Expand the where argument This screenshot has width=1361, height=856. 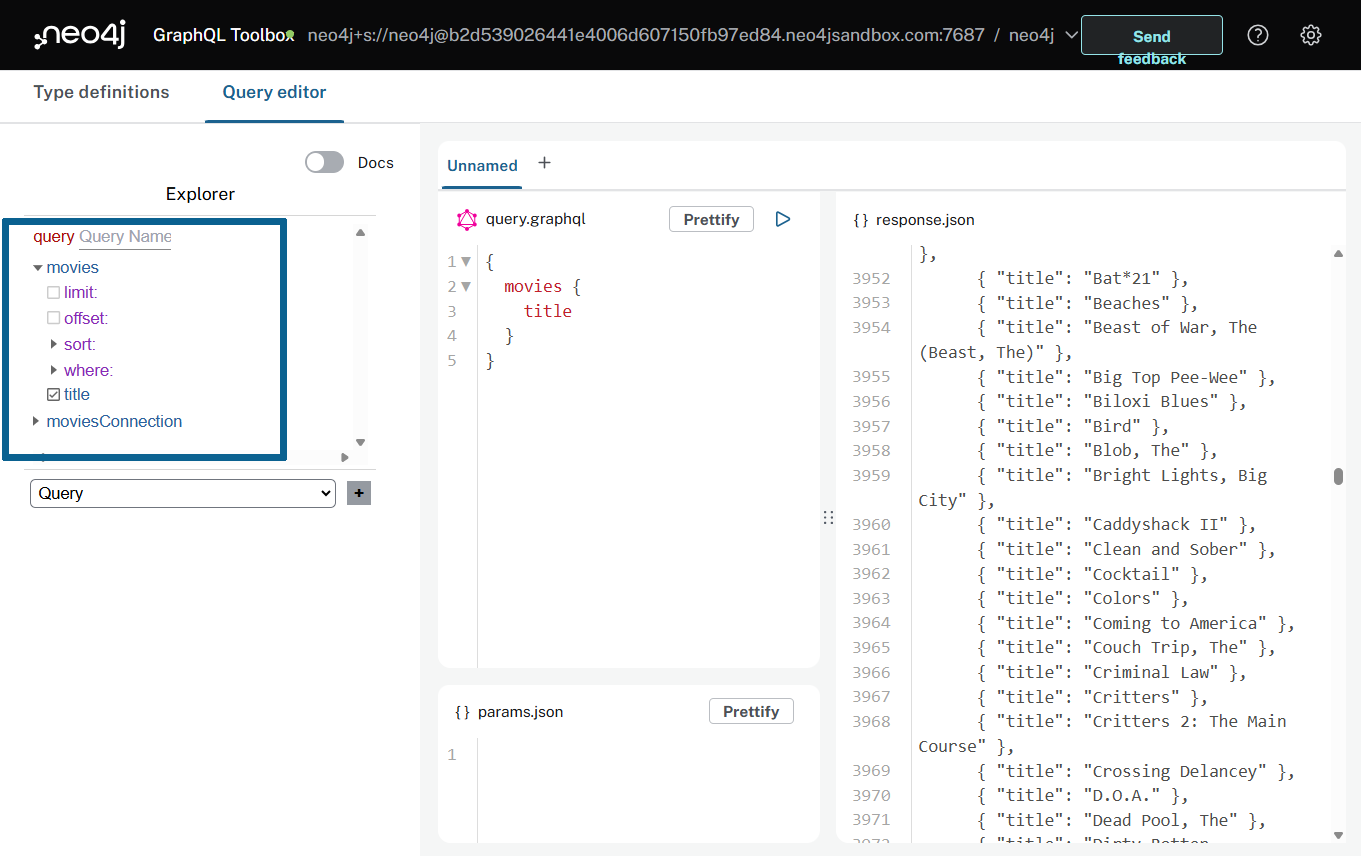point(54,370)
